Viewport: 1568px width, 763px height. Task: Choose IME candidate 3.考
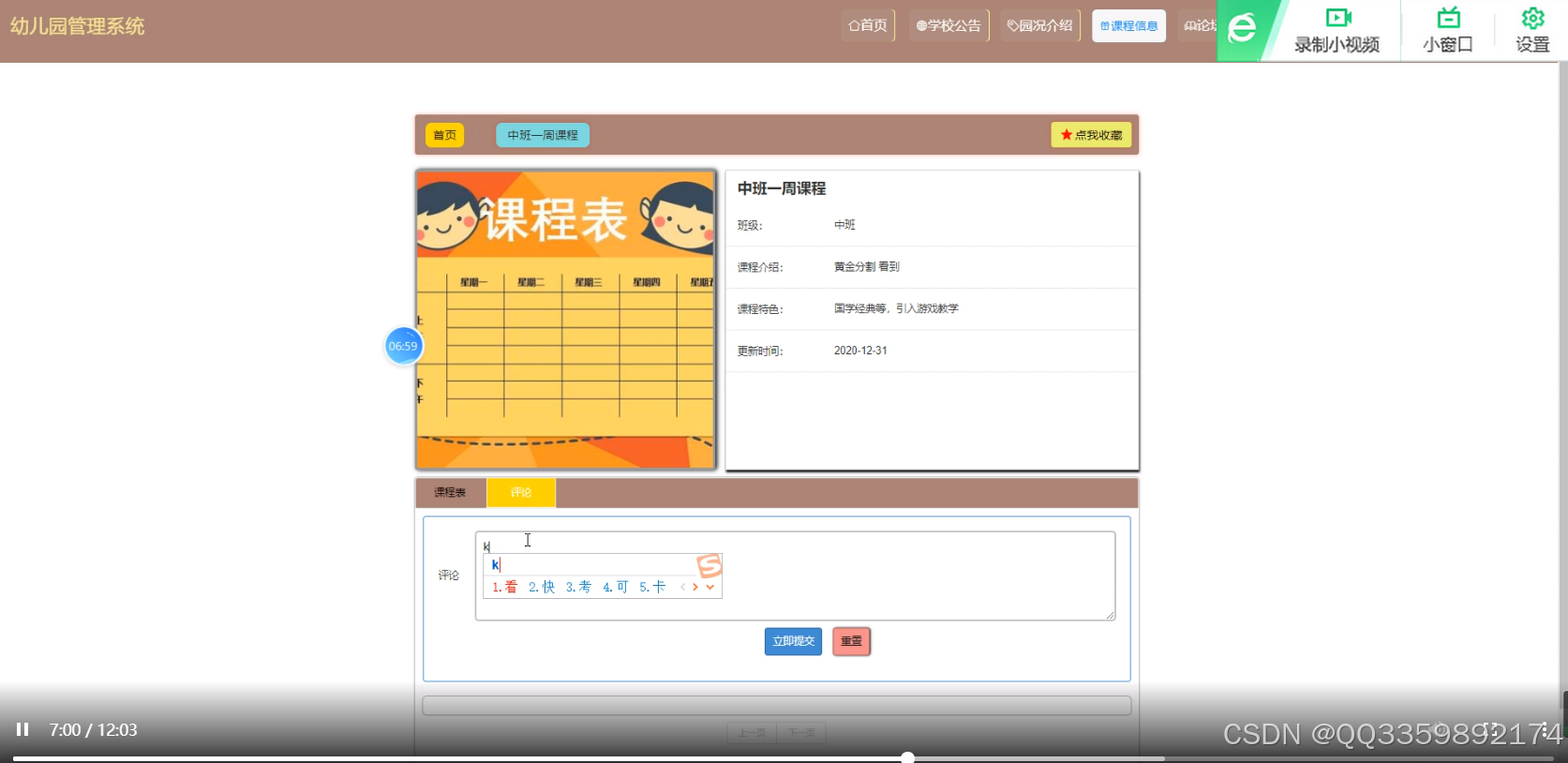(x=578, y=587)
